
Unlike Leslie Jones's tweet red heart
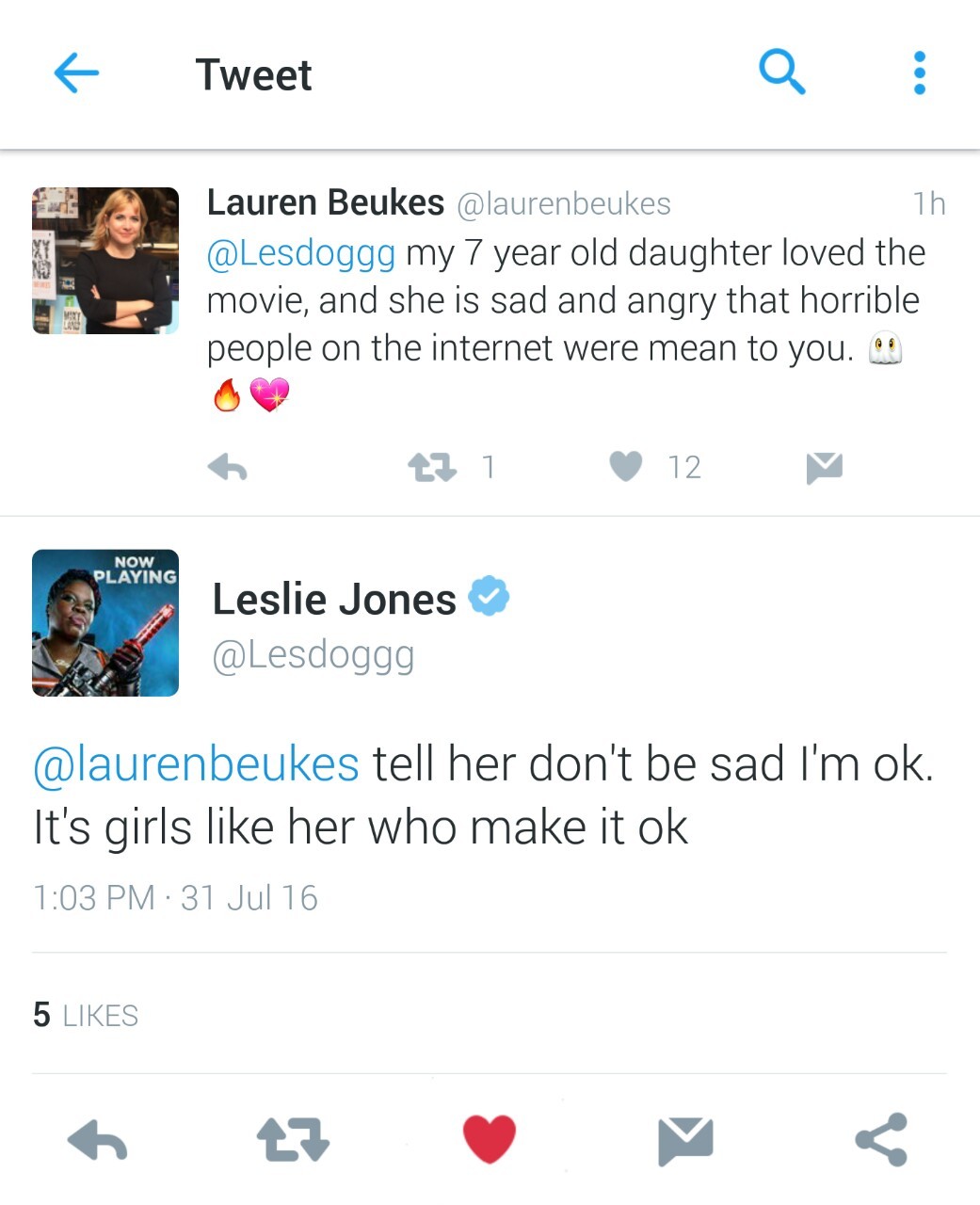pos(490,1139)
